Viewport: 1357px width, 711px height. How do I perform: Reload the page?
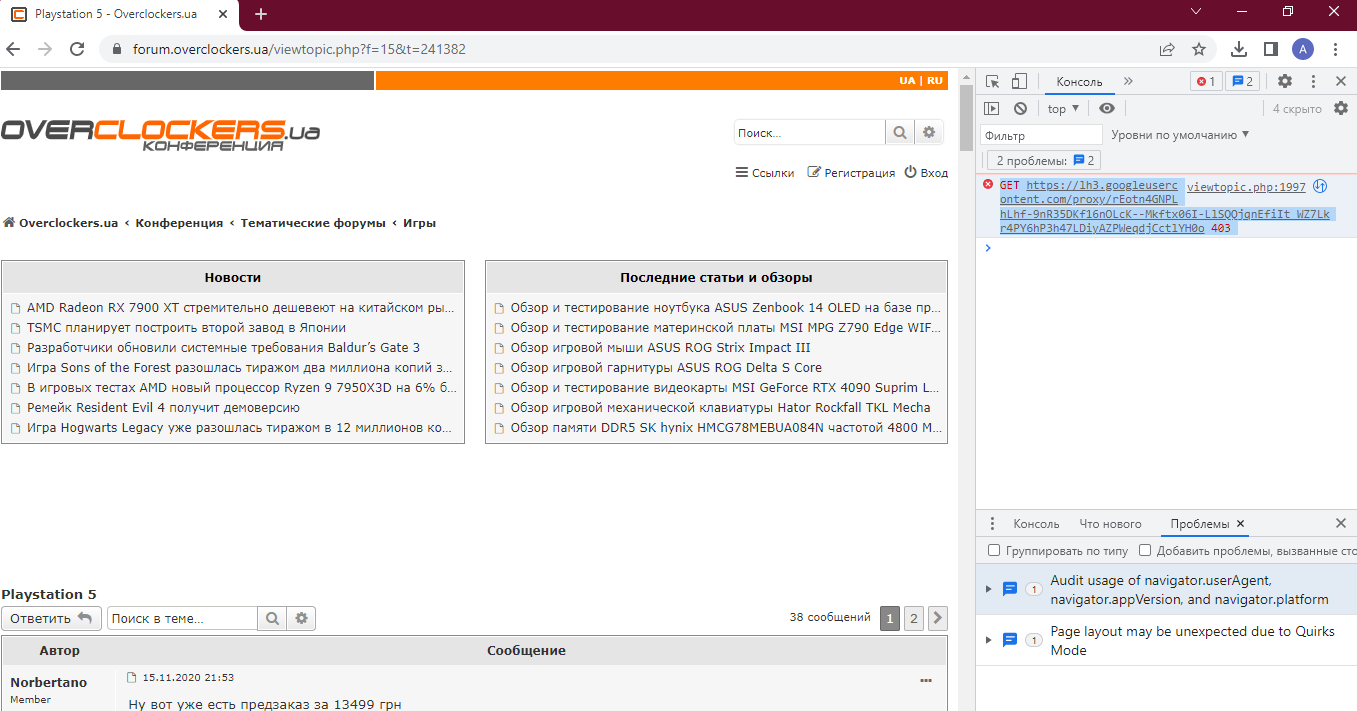pos(77,49)
